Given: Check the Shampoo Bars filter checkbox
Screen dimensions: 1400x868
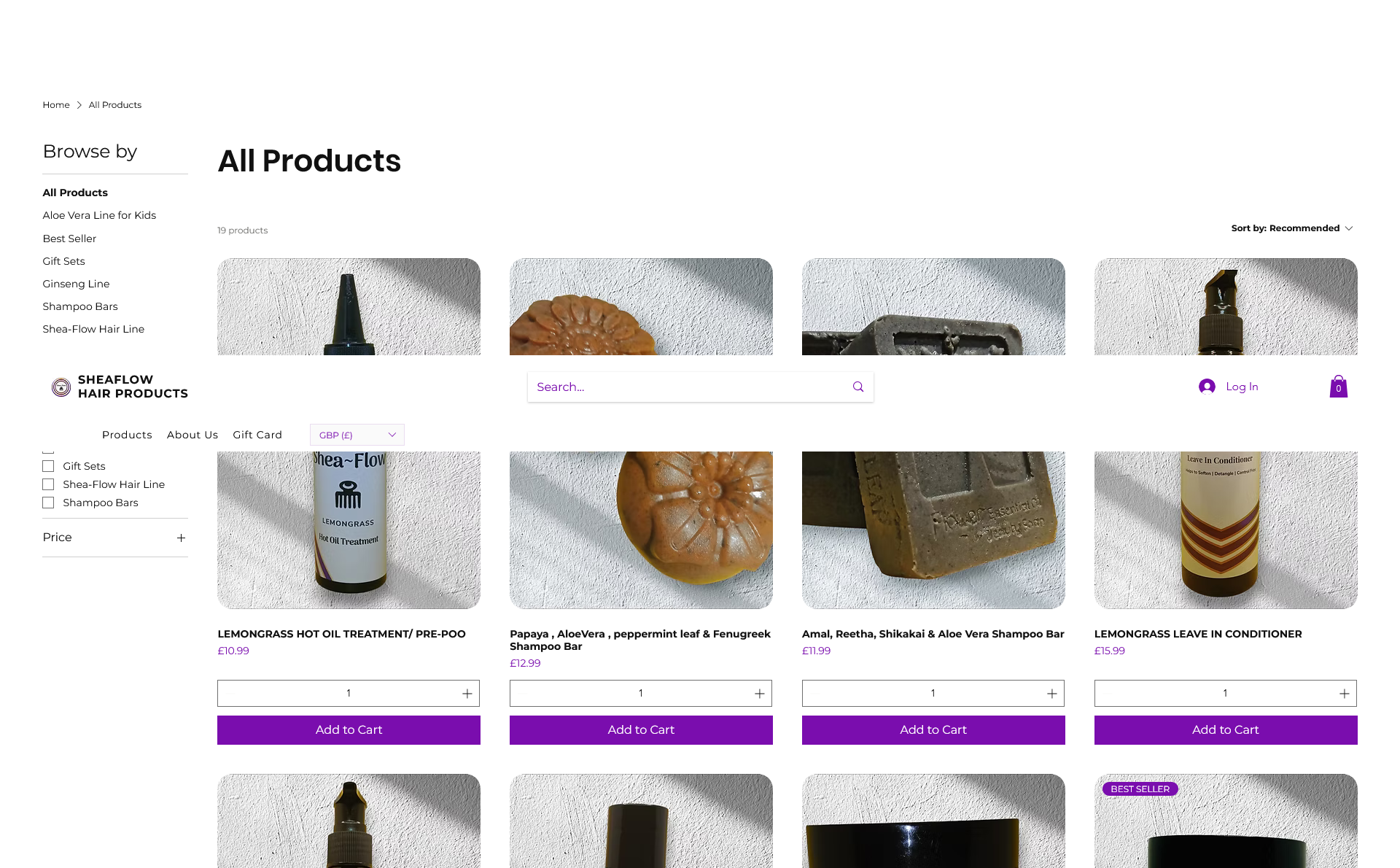Looking at the screenshot, I should (x=48, y=503).
